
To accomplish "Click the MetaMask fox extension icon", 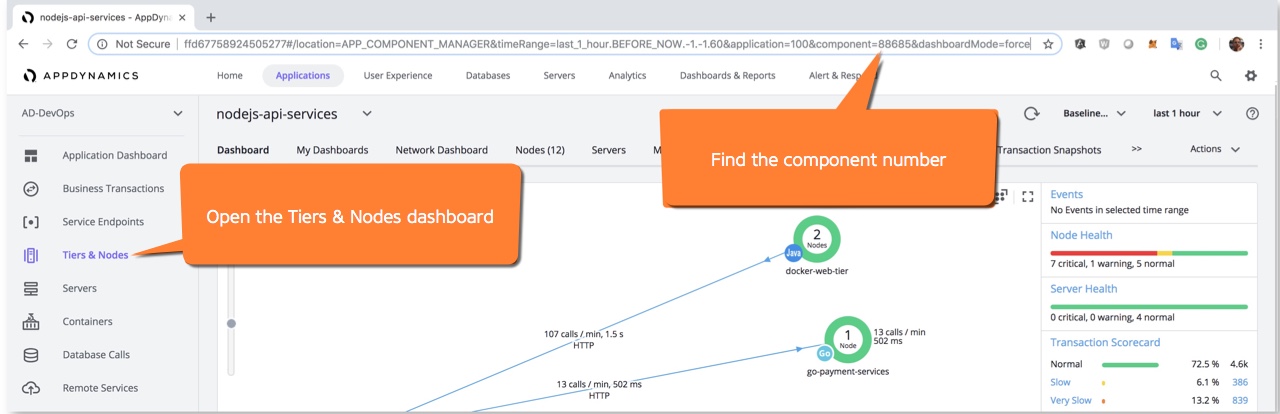I will (1152, 44).
